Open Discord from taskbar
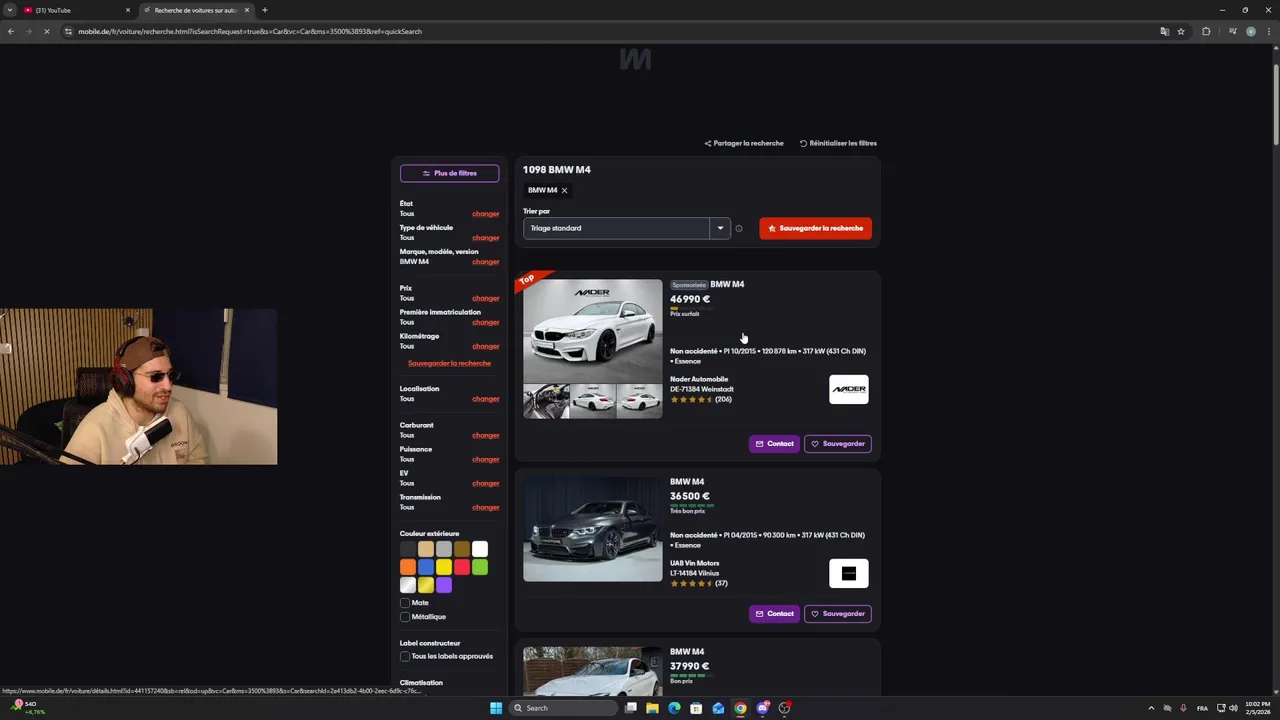The width and height of the screenshot is (1280, 720). click(762, 708)
